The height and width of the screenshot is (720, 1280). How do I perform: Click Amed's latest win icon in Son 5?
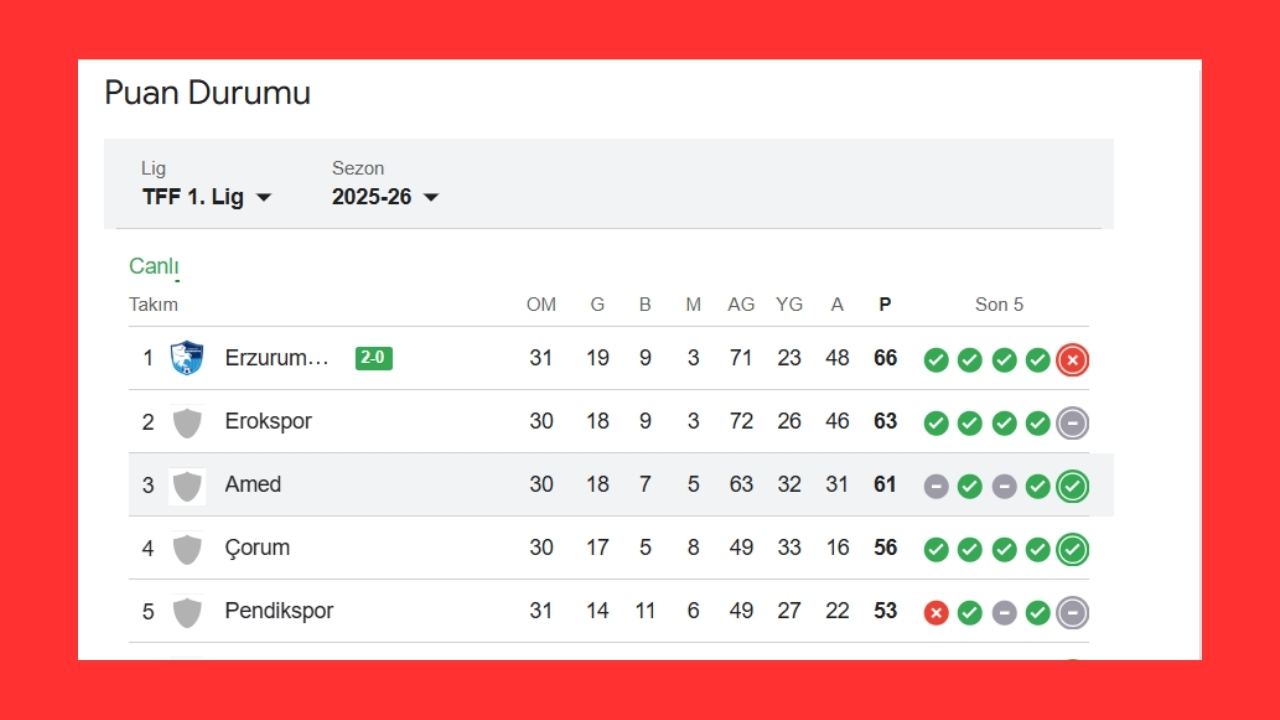(1072, 487)
